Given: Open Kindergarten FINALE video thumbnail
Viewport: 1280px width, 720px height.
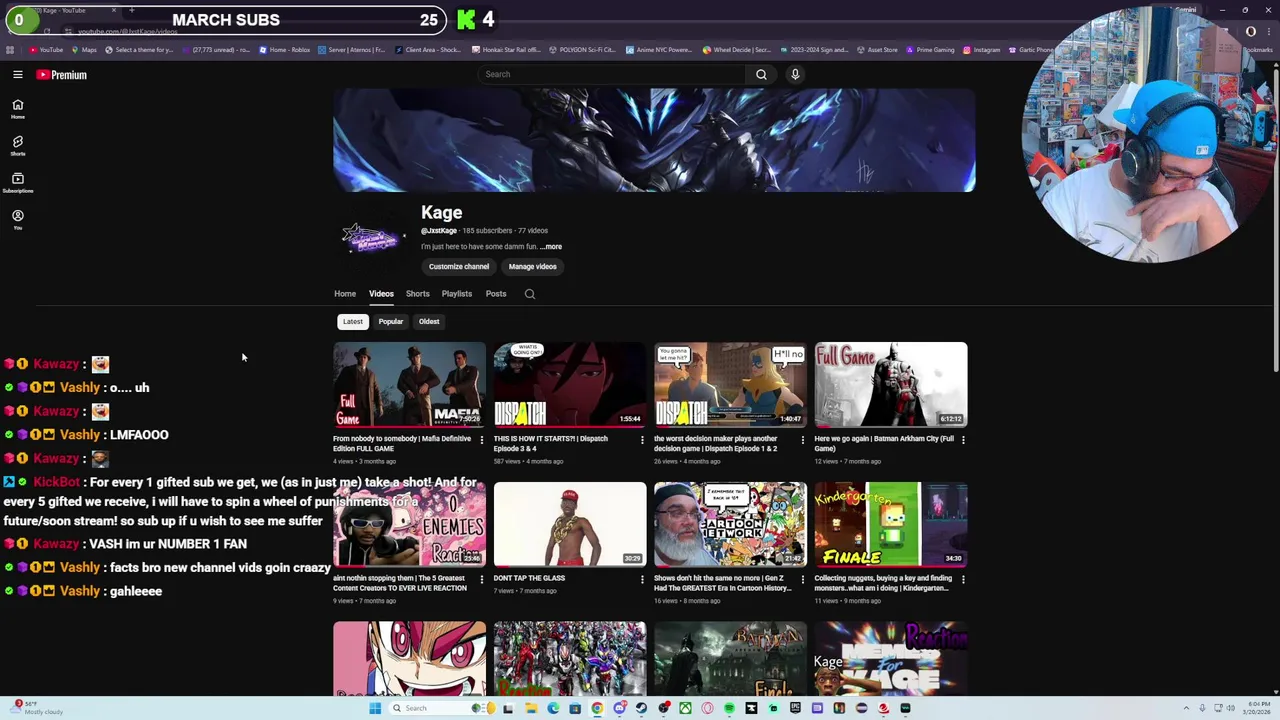Looking at the screenshot, I should pyautogui.click(x=891, y=524).
